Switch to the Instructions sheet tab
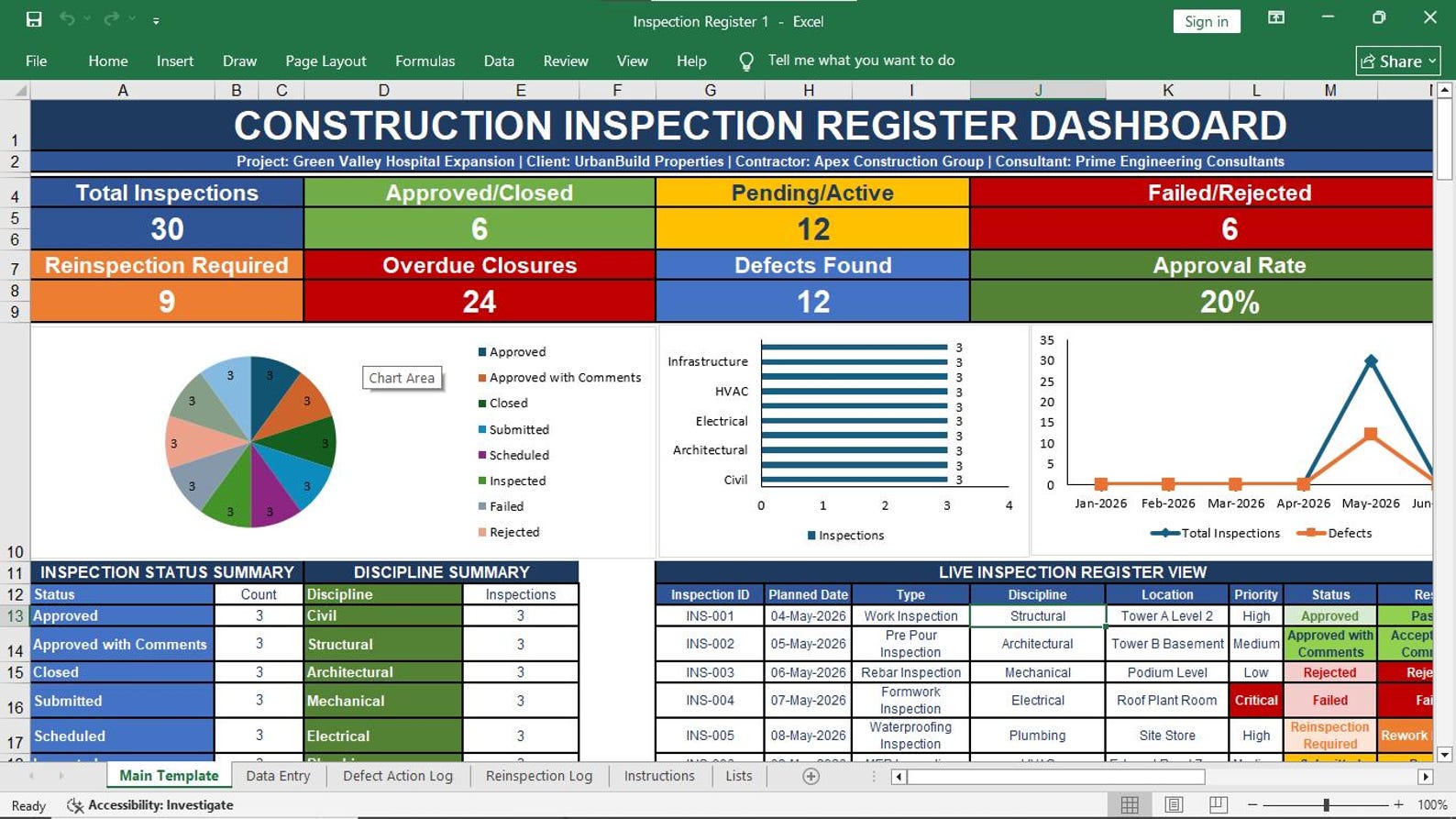The height and width of the screenshot is (819, 1456). coord(659,776)
